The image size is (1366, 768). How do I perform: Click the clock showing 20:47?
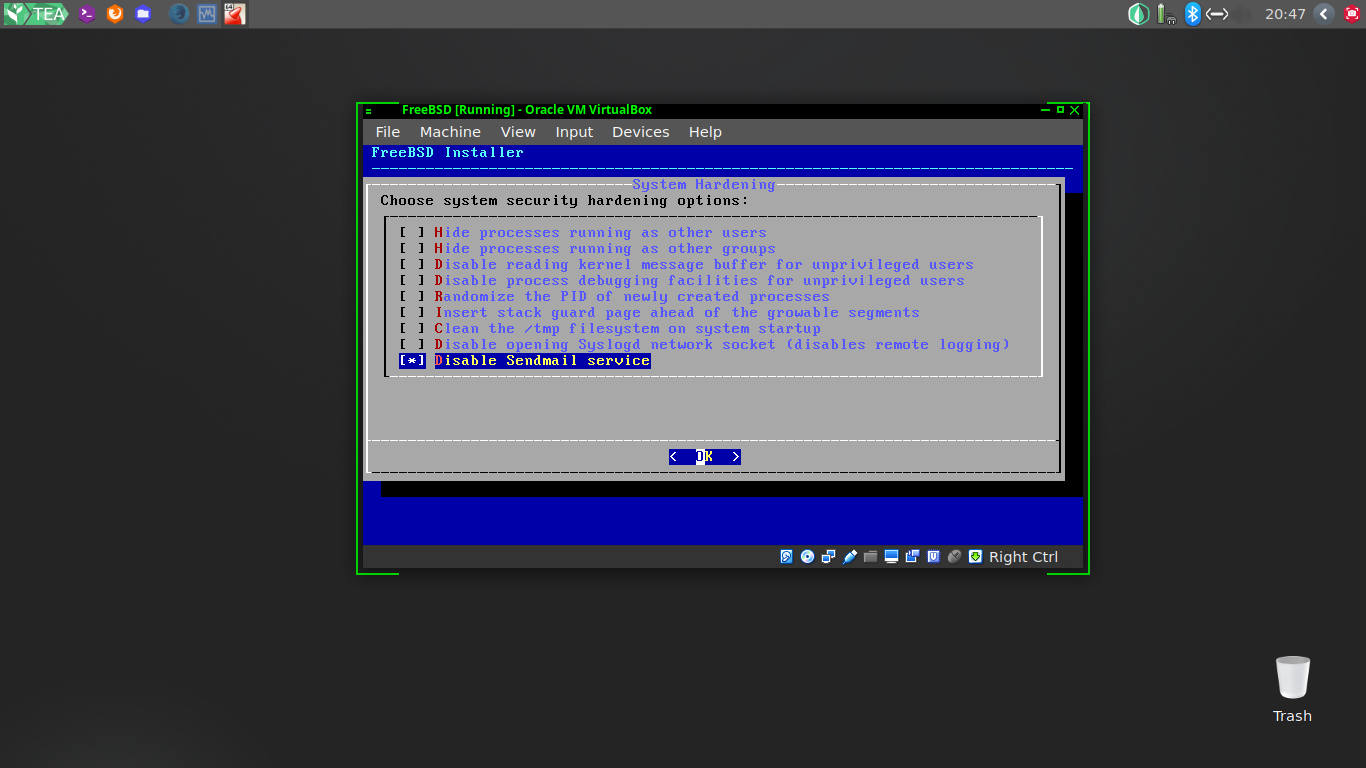point(1285,14)
